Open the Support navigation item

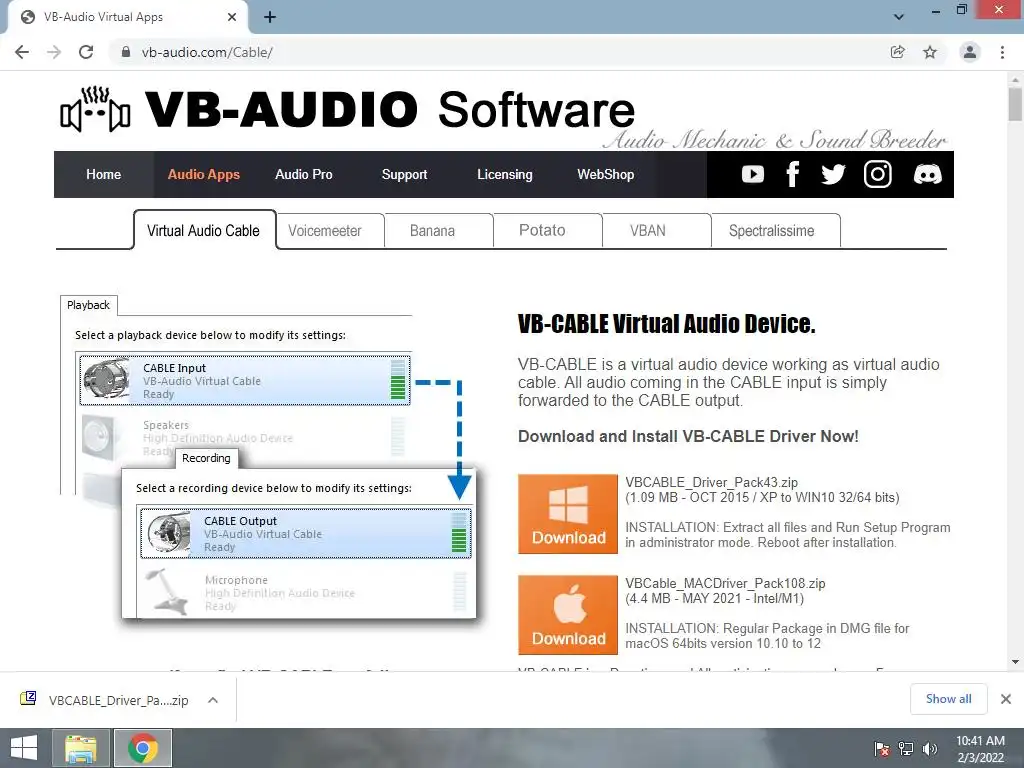pos(404,174)
